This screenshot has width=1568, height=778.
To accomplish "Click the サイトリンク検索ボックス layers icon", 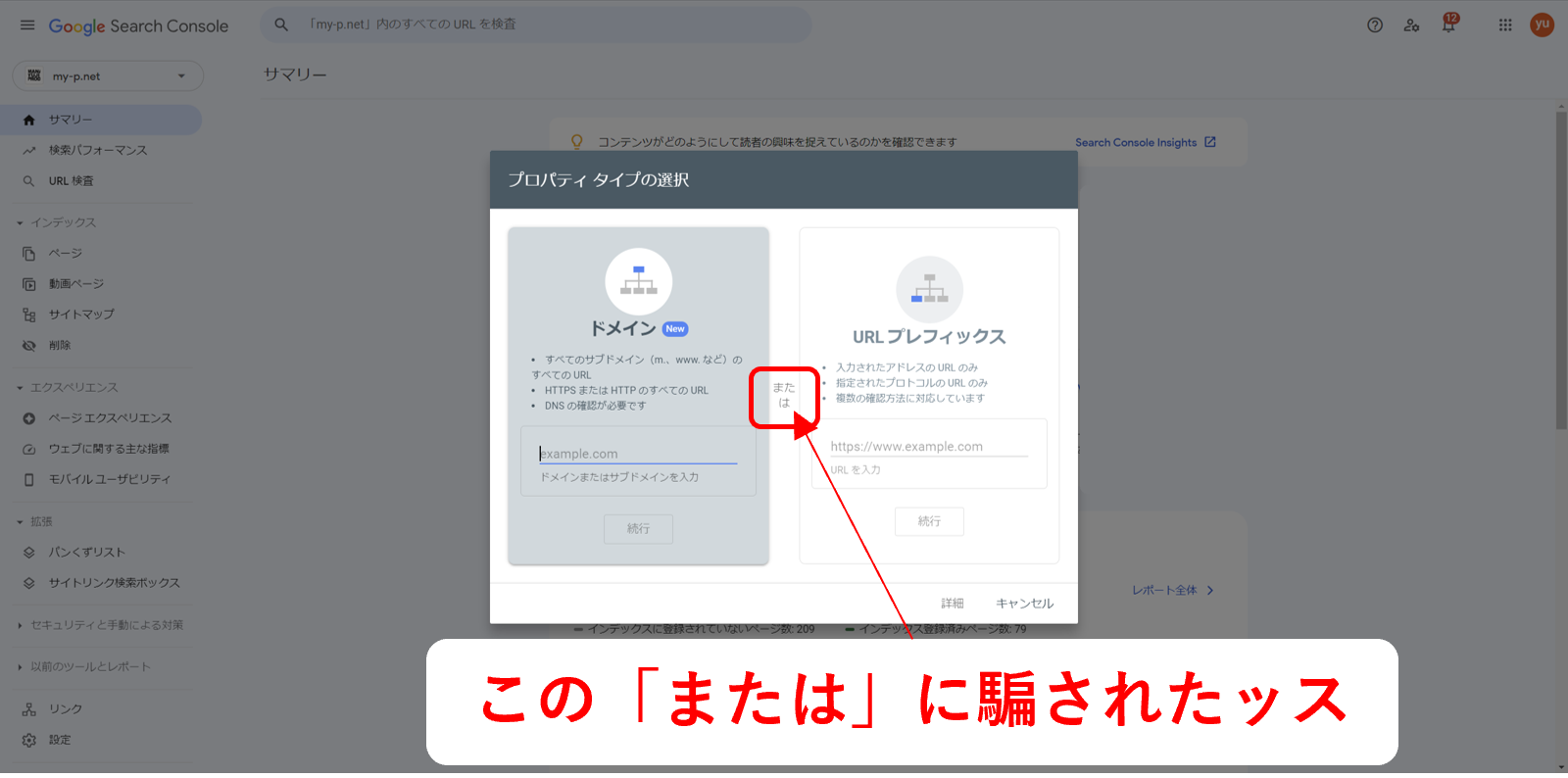I will (x=29, y=583).
